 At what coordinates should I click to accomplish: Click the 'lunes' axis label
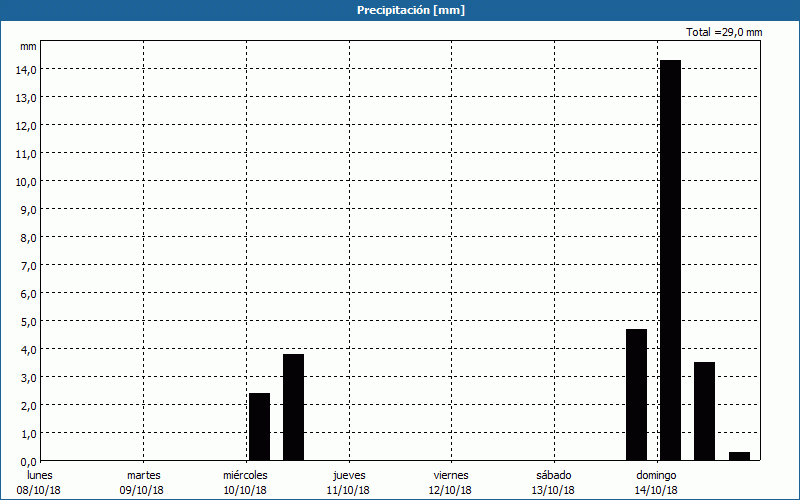tap(39, 476)
